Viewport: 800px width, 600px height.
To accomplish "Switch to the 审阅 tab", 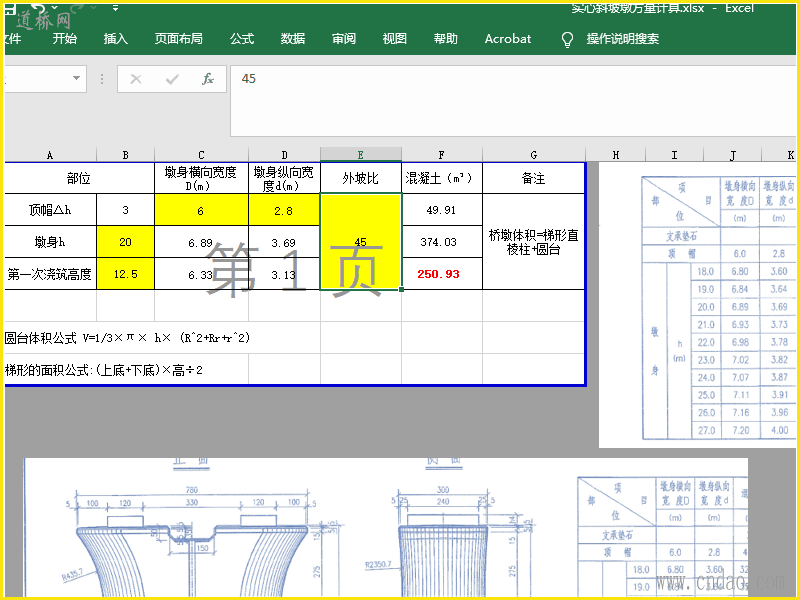I will coord(344,39).
